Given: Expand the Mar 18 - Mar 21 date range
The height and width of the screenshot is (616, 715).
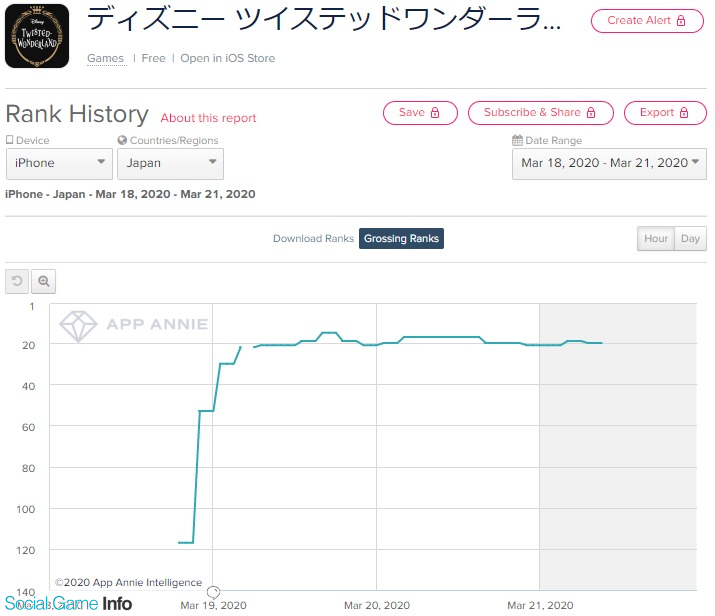Looking at the screenshot, I should [609, 163].
